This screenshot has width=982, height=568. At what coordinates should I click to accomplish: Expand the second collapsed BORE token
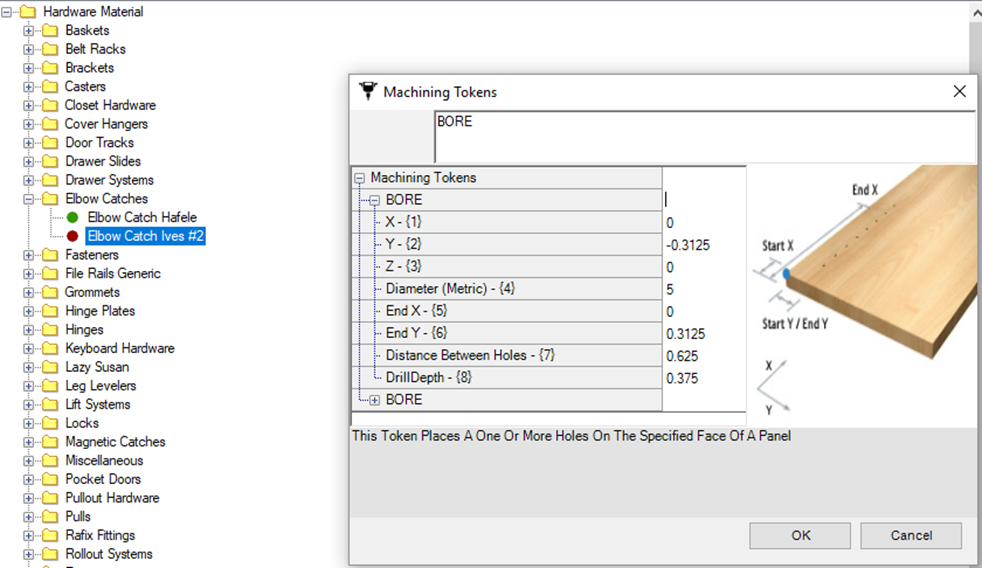click(375, 400)
